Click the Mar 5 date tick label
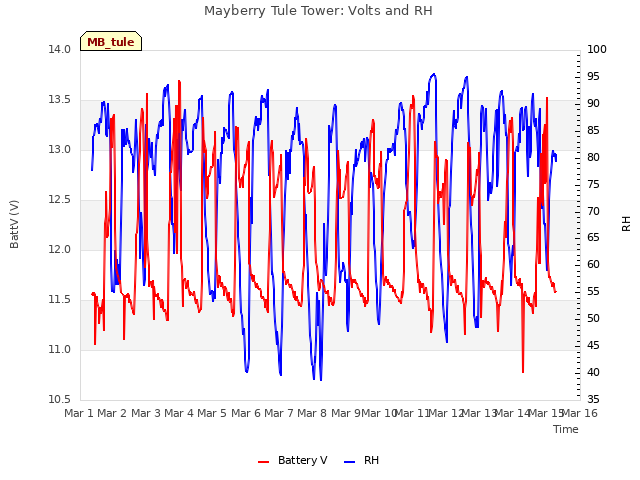 [211, 413]
